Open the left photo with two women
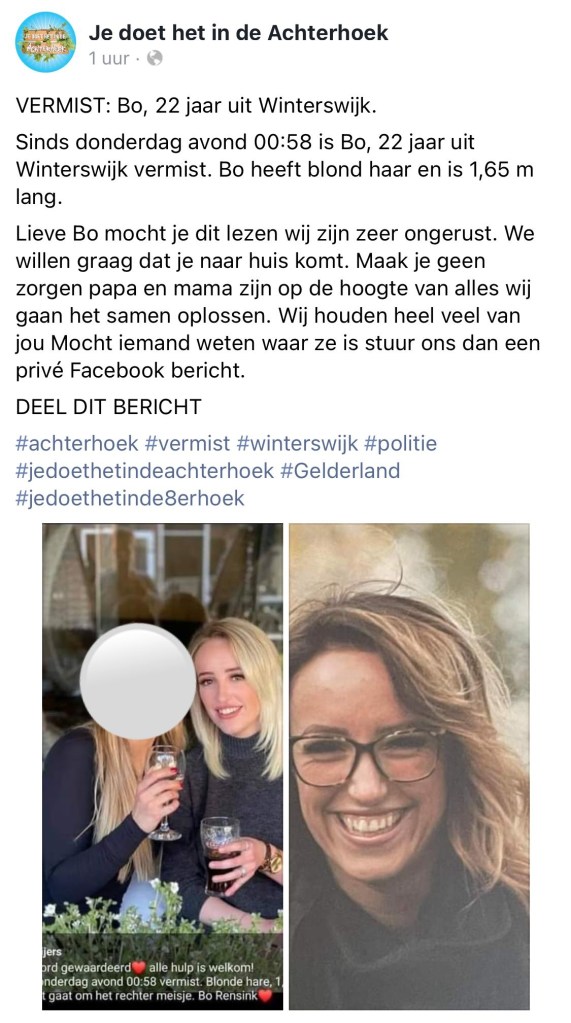Viewport: 571px width, 1023px height. click(x=162, y=766)
